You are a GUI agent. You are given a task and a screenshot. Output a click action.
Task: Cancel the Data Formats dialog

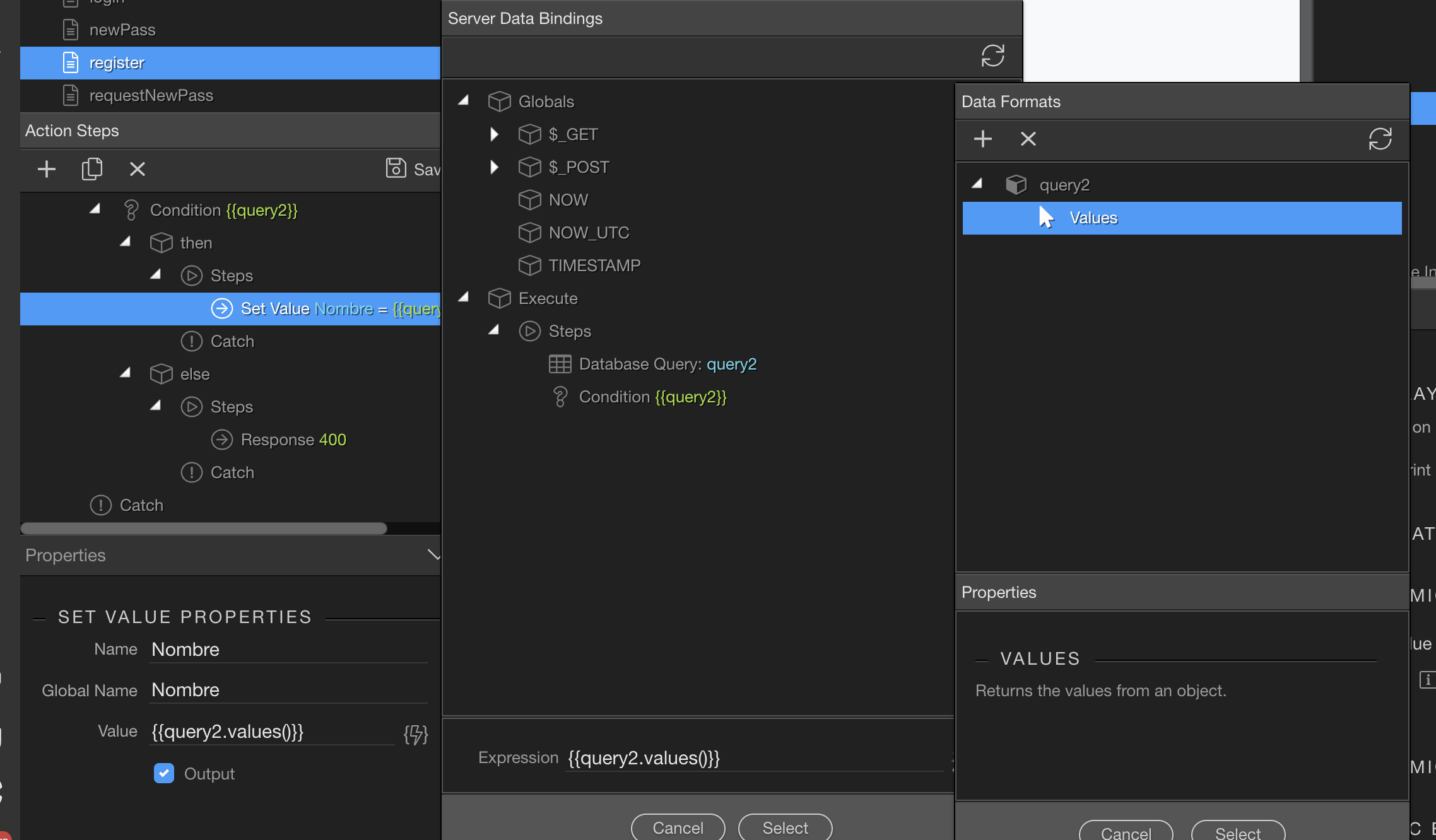(x=1126, y=831)
